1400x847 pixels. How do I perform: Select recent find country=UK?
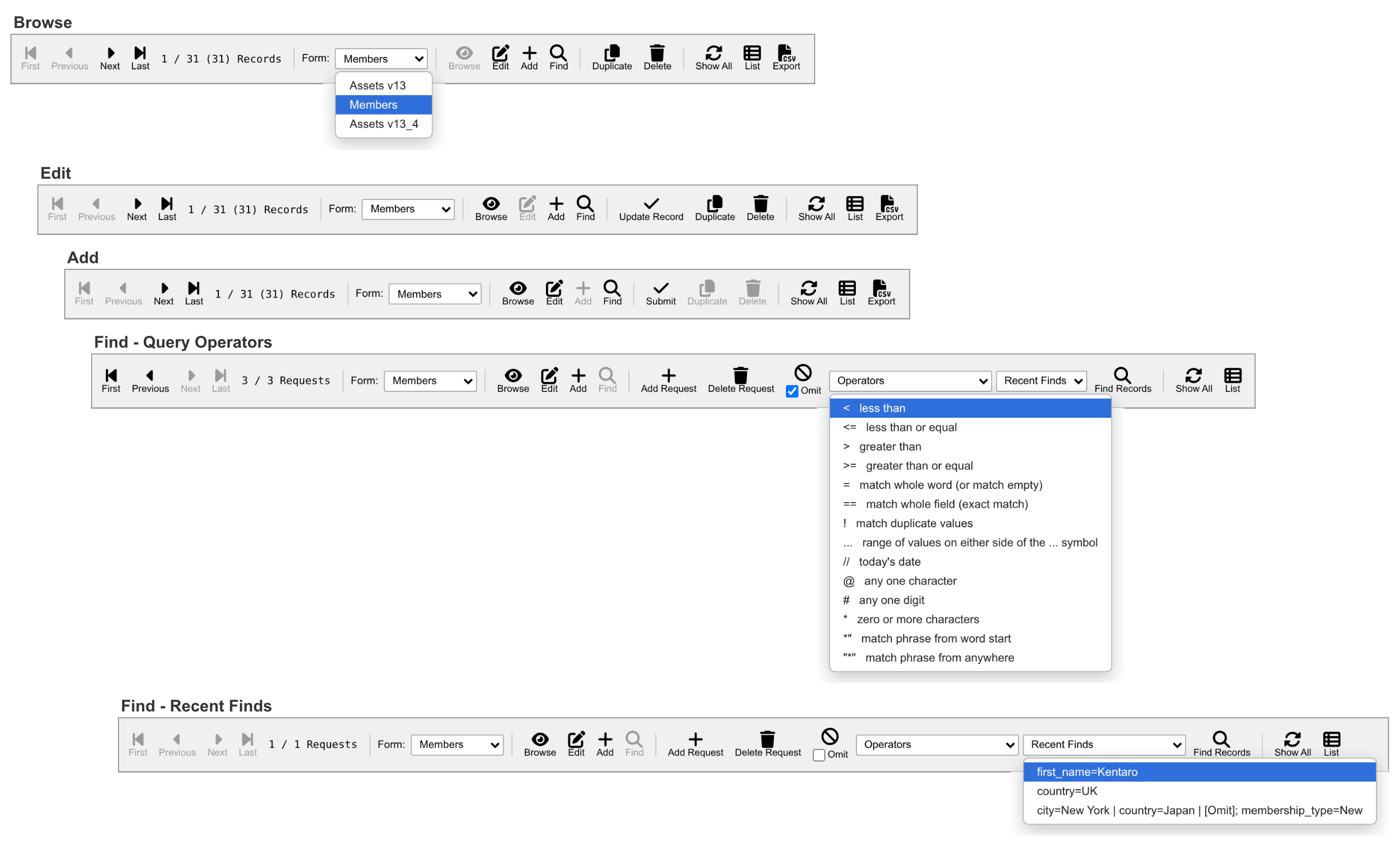point(1200,791)
